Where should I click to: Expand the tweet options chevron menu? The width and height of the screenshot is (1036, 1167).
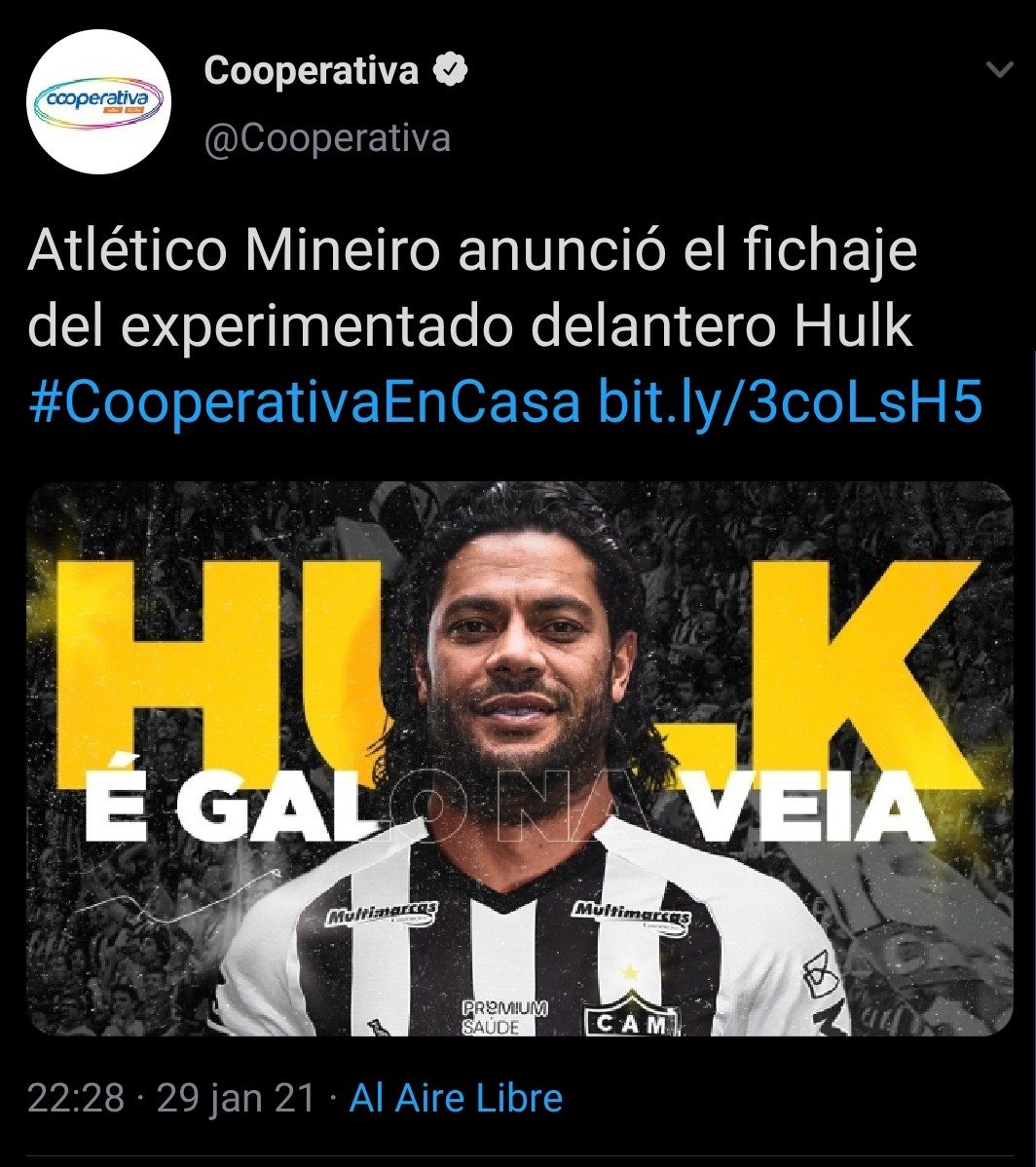tap(999, 70)
